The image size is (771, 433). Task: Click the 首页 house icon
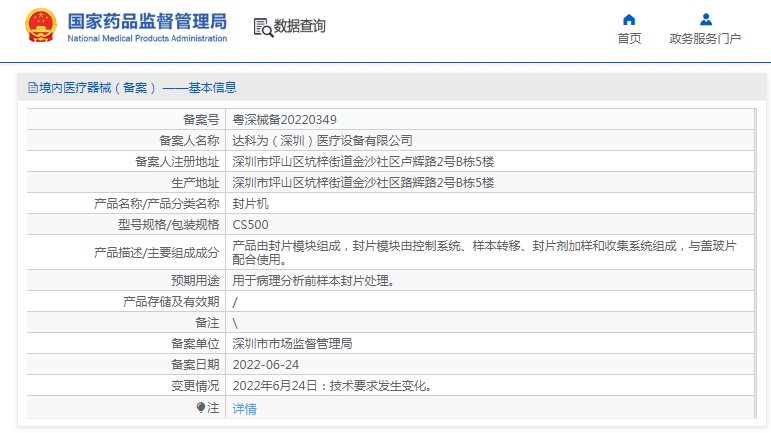[629, 19]
